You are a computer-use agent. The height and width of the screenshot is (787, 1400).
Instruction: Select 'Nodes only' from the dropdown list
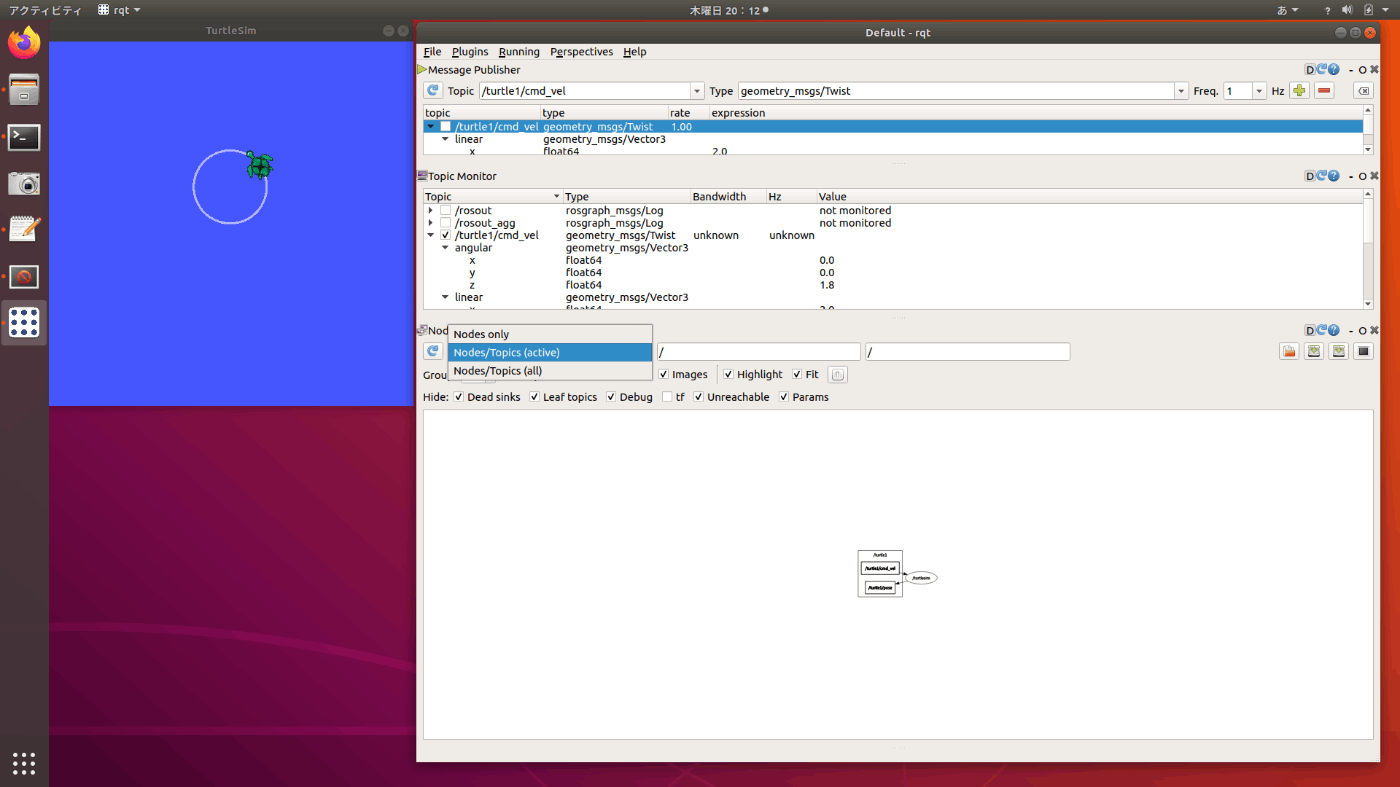click(550, 334)
